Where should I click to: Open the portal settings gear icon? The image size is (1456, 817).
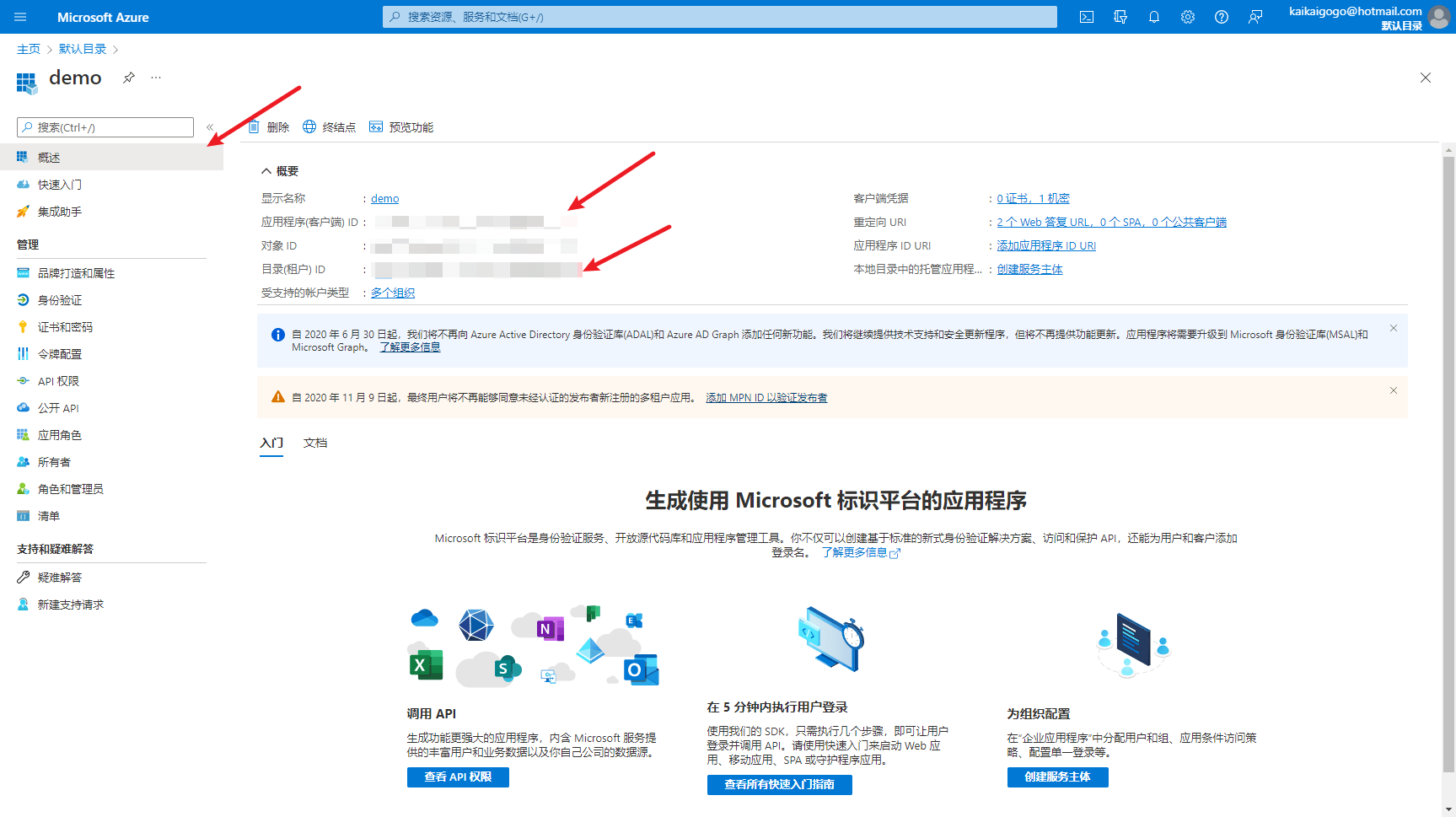1188,17
